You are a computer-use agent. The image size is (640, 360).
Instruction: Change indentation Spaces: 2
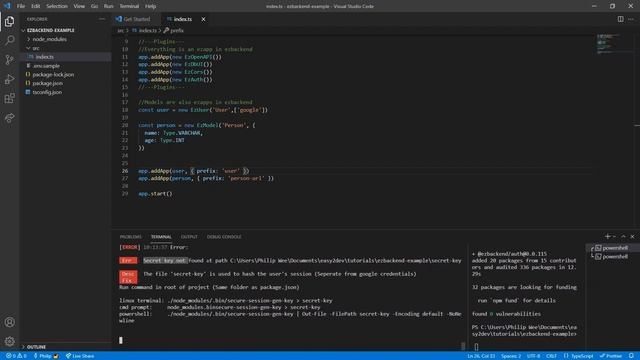coord(511,356)
